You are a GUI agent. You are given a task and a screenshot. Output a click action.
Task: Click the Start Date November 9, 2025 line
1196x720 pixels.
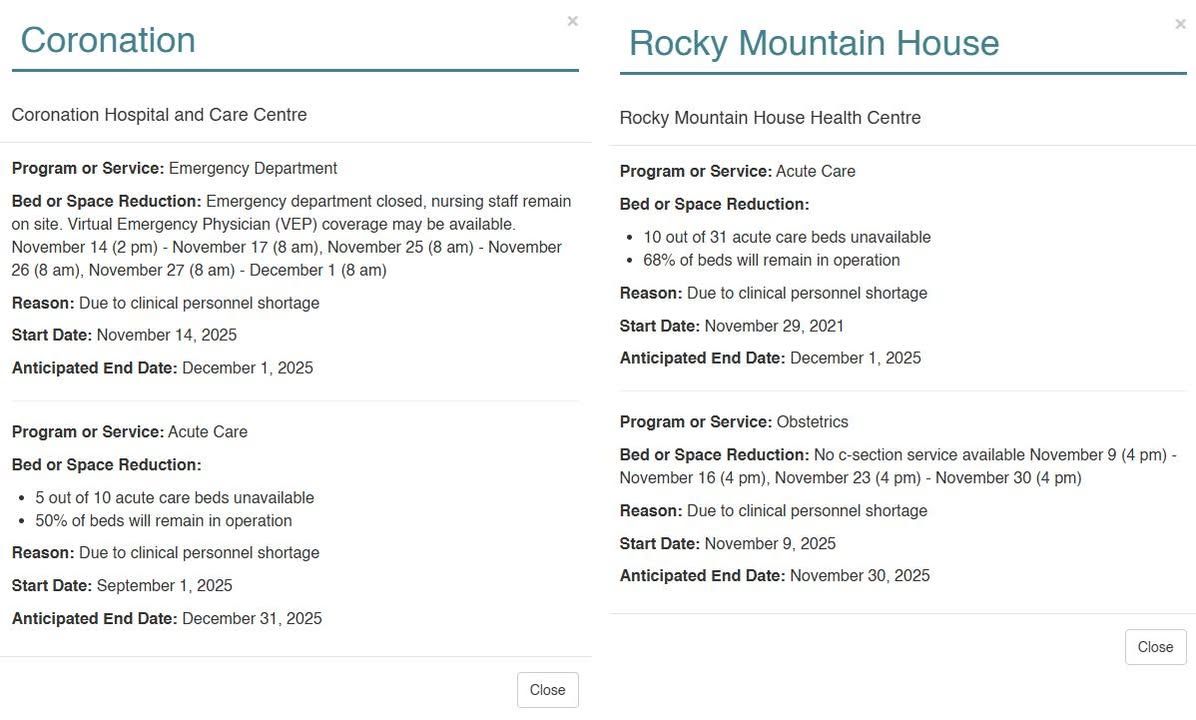tap(728, 544)
